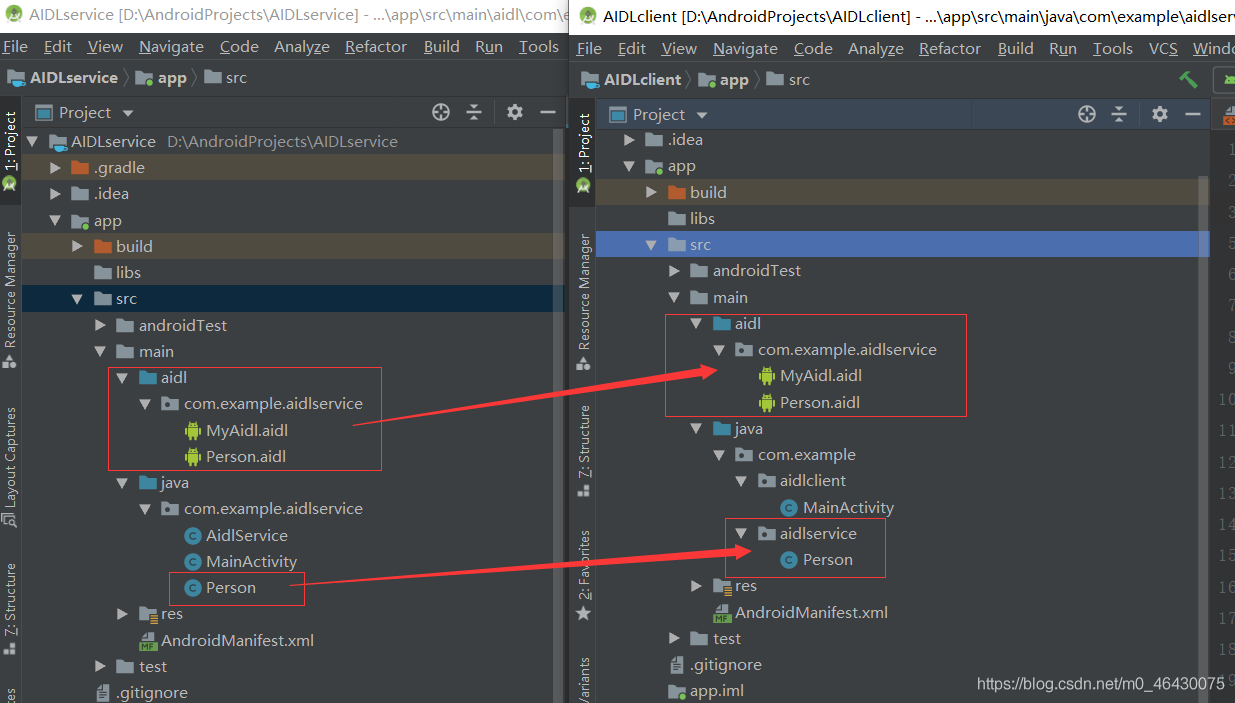Image resolution: width=1235 pixels, height=703 pixels.
Task: Click locate-in-project target icon in AIDLservice panel
Action: pyautogui.click(x=441, y=112)
